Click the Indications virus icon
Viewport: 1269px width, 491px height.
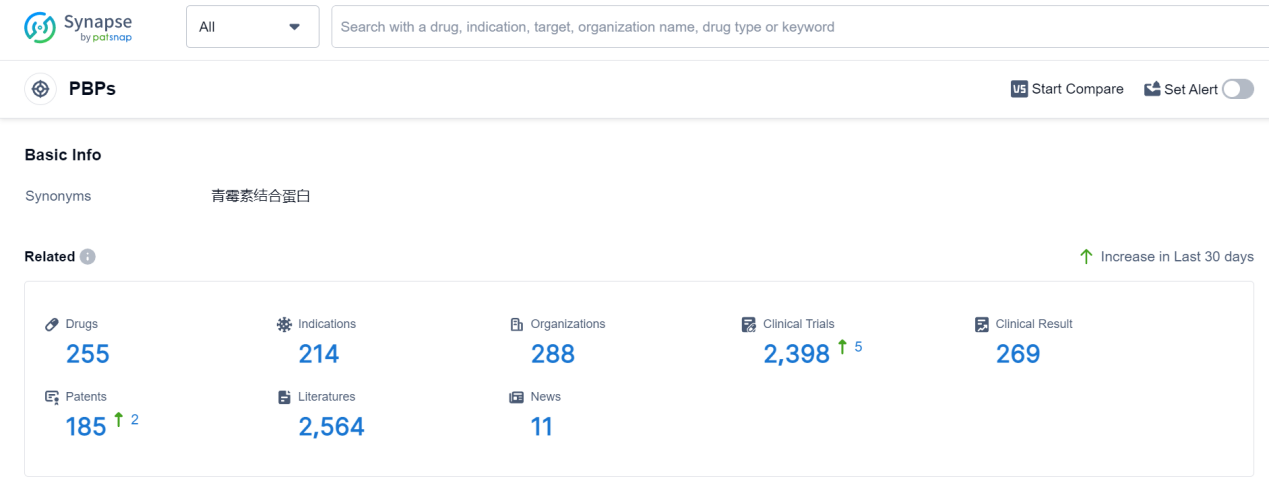click(284, 325)
